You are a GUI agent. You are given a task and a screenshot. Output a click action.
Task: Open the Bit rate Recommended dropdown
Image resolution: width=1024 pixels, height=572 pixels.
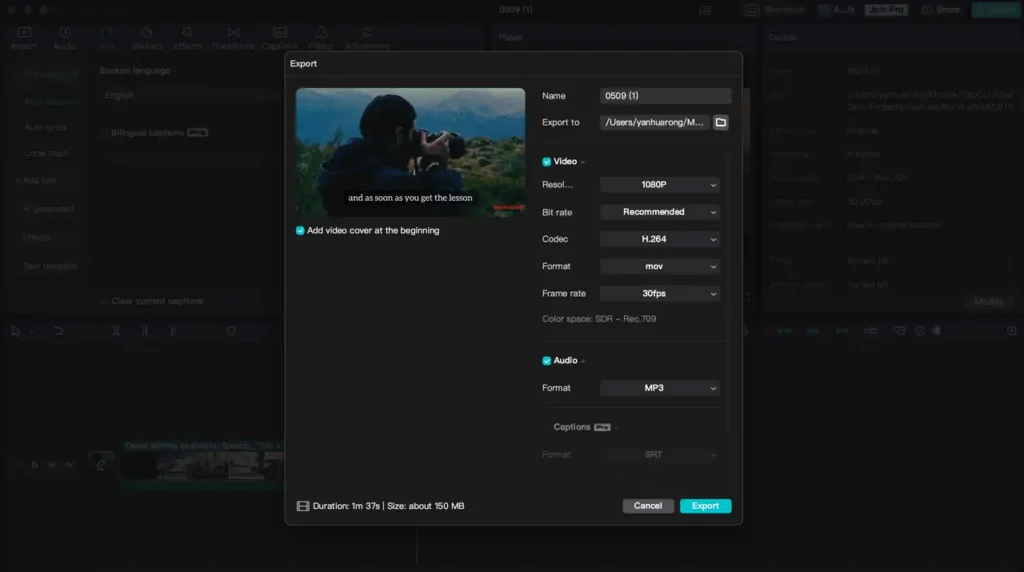pyautogui.click(x=660, y=212)
